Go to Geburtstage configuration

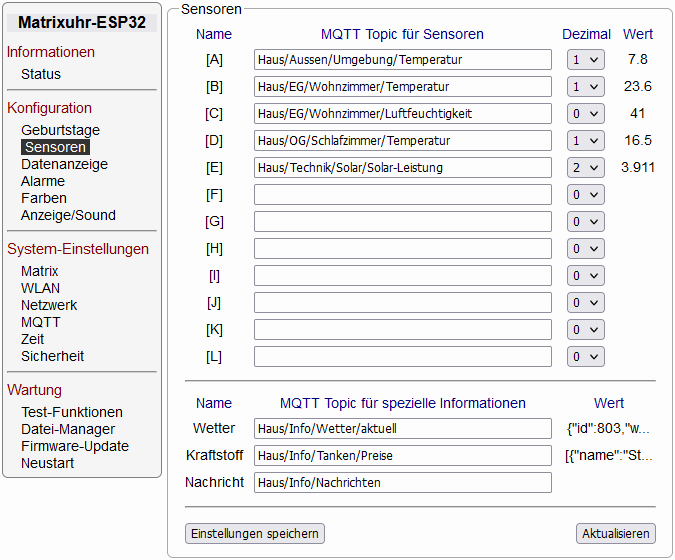point(60,130)
